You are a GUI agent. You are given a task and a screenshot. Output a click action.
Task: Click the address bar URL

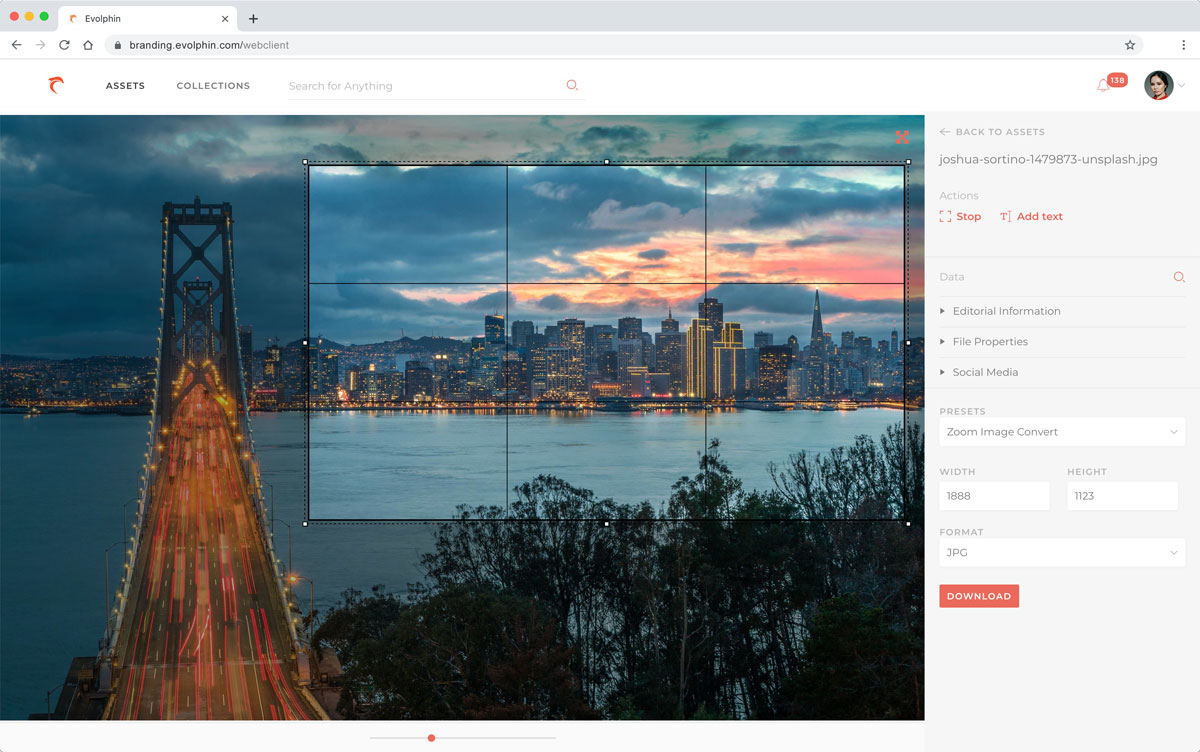point(209,45)
